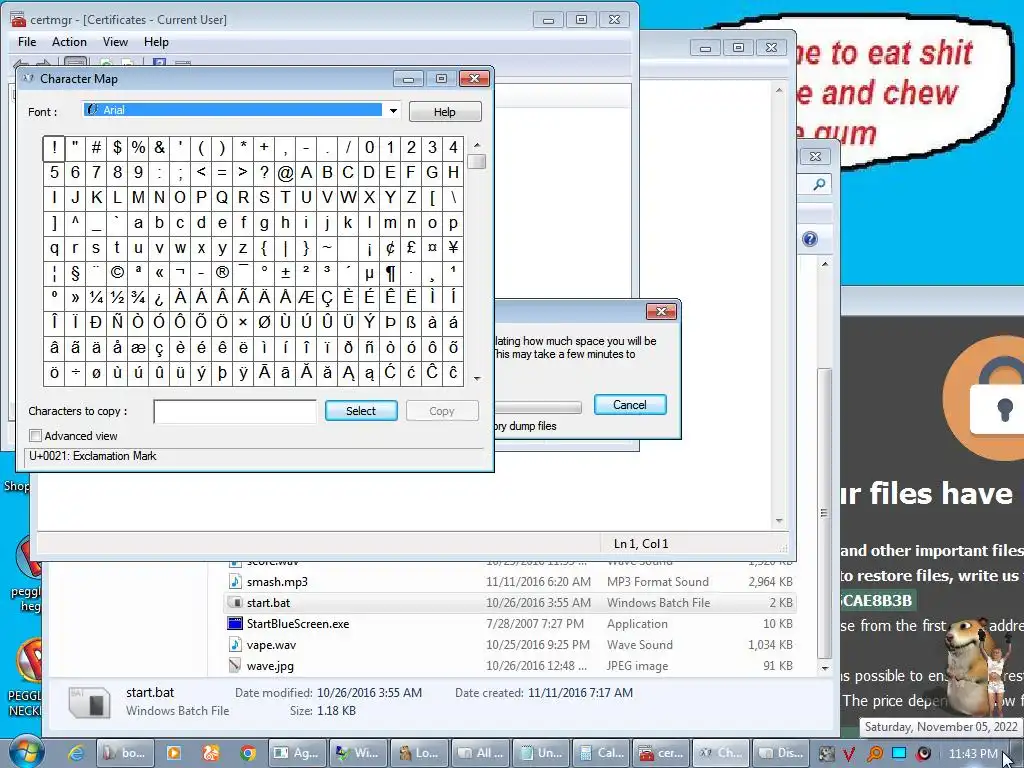The image size is (1024, 768).
Task: Select the @ character in the grid
Action: pos(285,173)
